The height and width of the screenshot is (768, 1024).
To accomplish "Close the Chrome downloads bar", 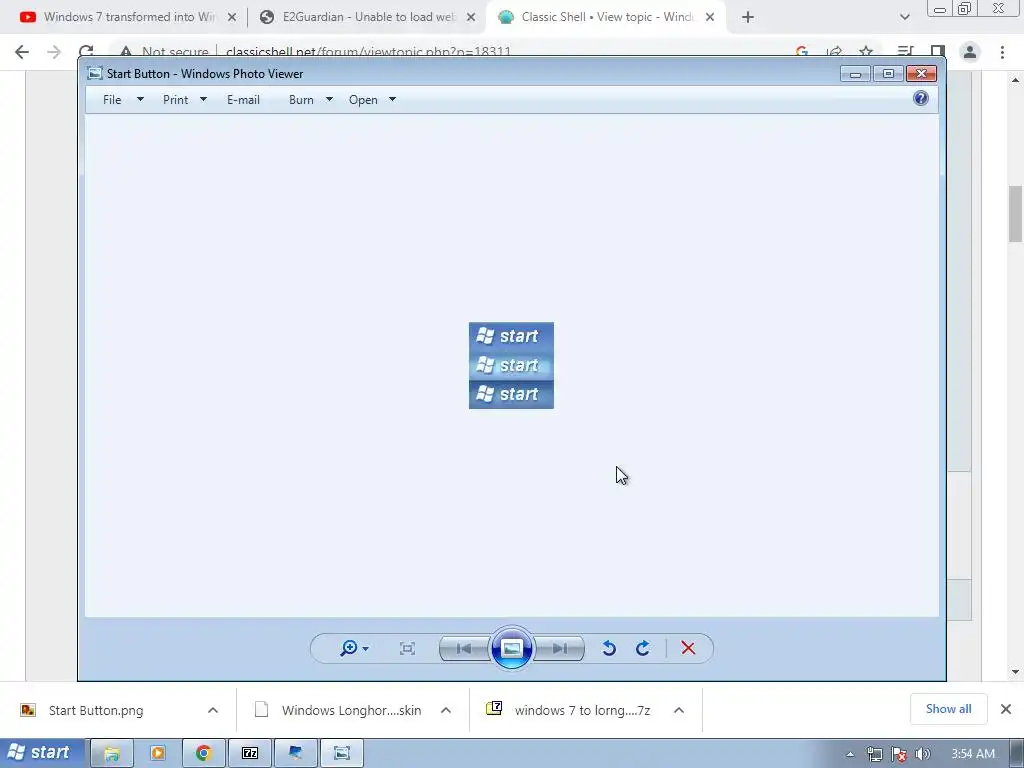I will [1006, 709].
